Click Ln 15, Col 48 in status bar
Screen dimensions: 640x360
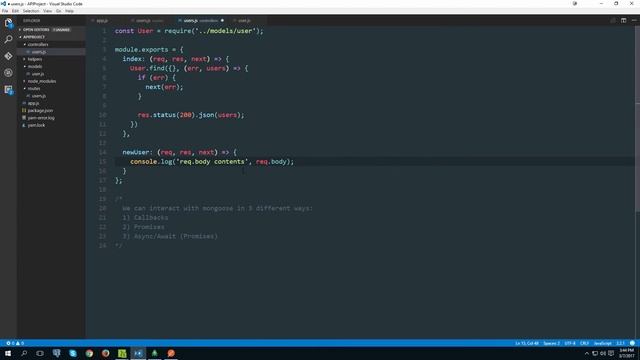click(527, 343)
